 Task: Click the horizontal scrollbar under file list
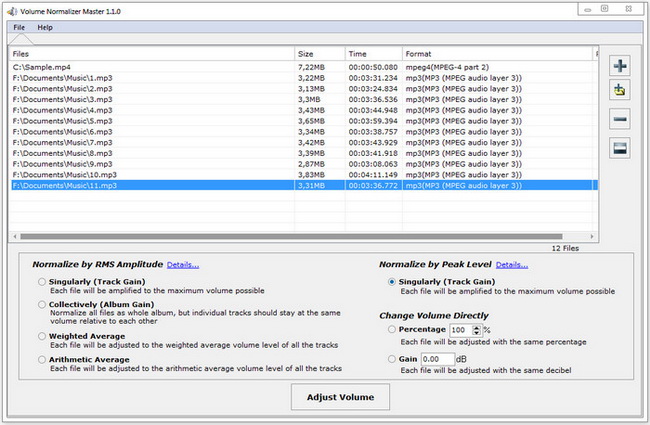pos(300,237)
